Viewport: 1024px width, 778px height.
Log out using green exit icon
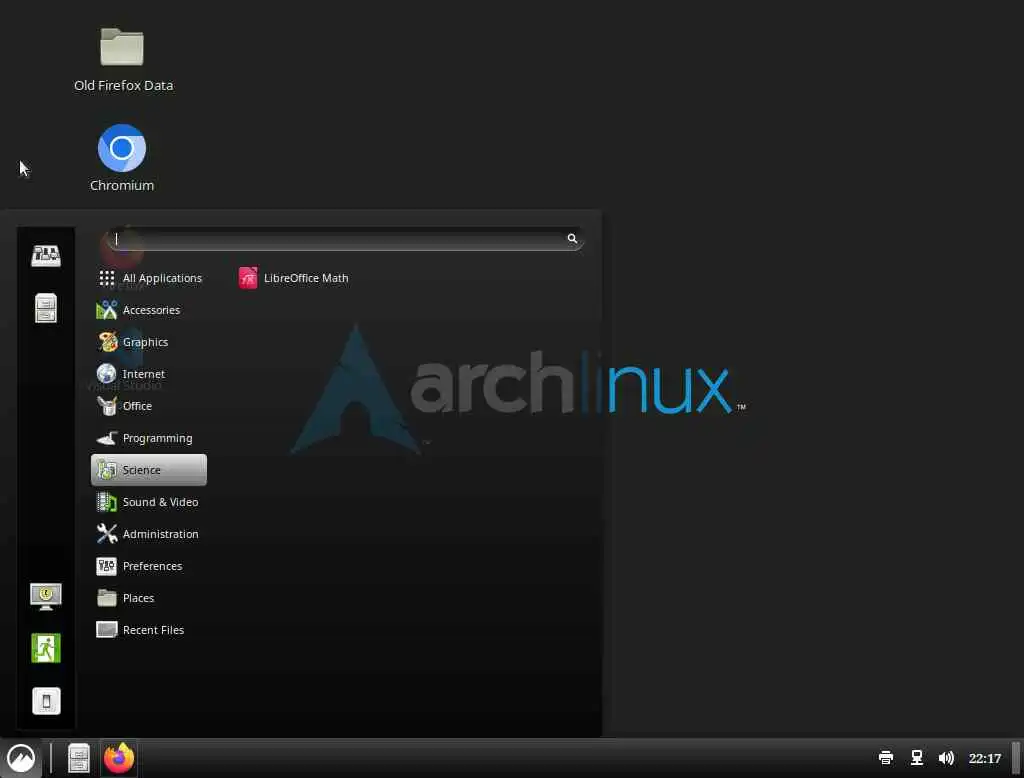(46, 648)
